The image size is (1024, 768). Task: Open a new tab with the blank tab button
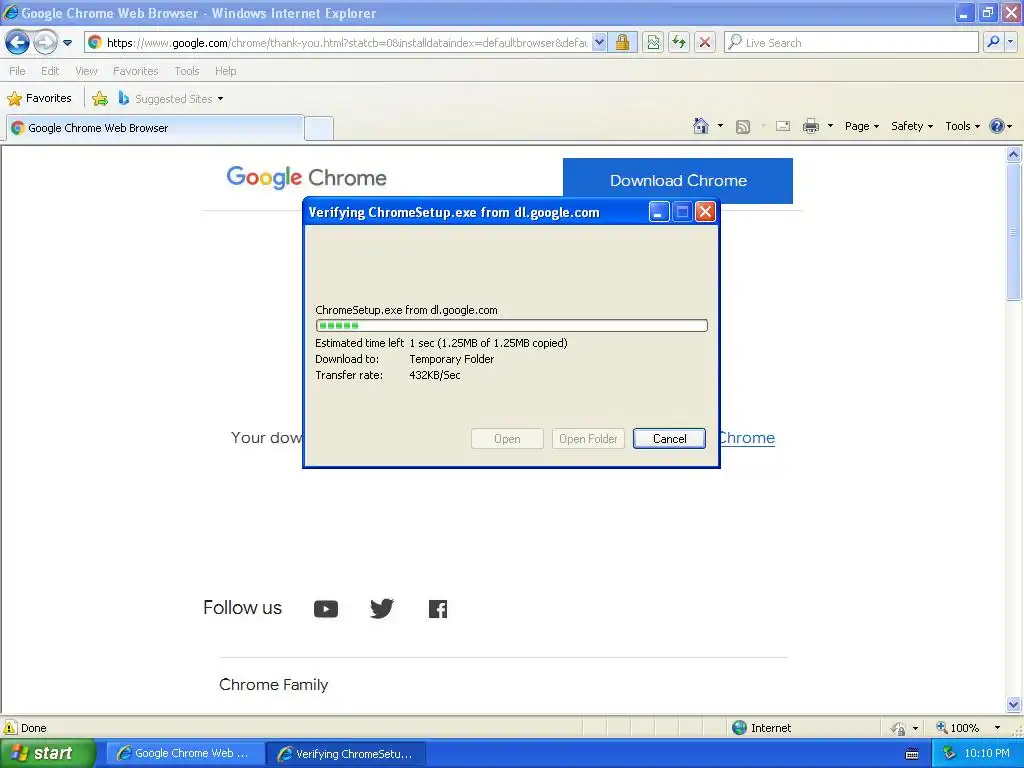pos(319,128)
